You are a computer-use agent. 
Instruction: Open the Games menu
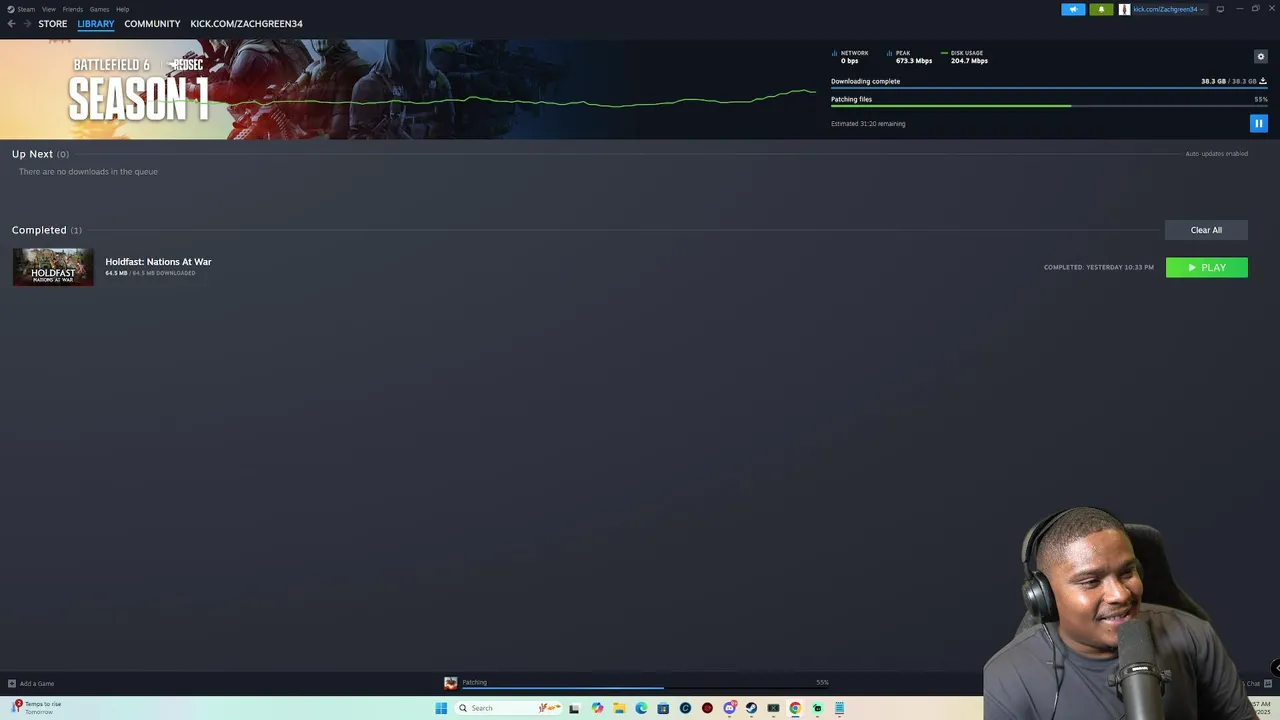click(x=99, y=9)
